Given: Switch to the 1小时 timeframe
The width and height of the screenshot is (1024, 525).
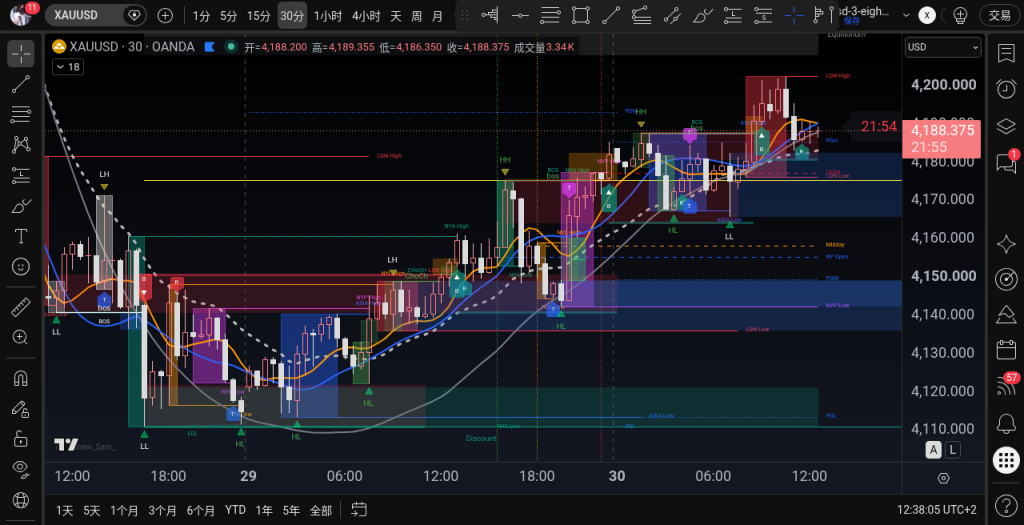Looking at the screenshot, I should [328, 16].
